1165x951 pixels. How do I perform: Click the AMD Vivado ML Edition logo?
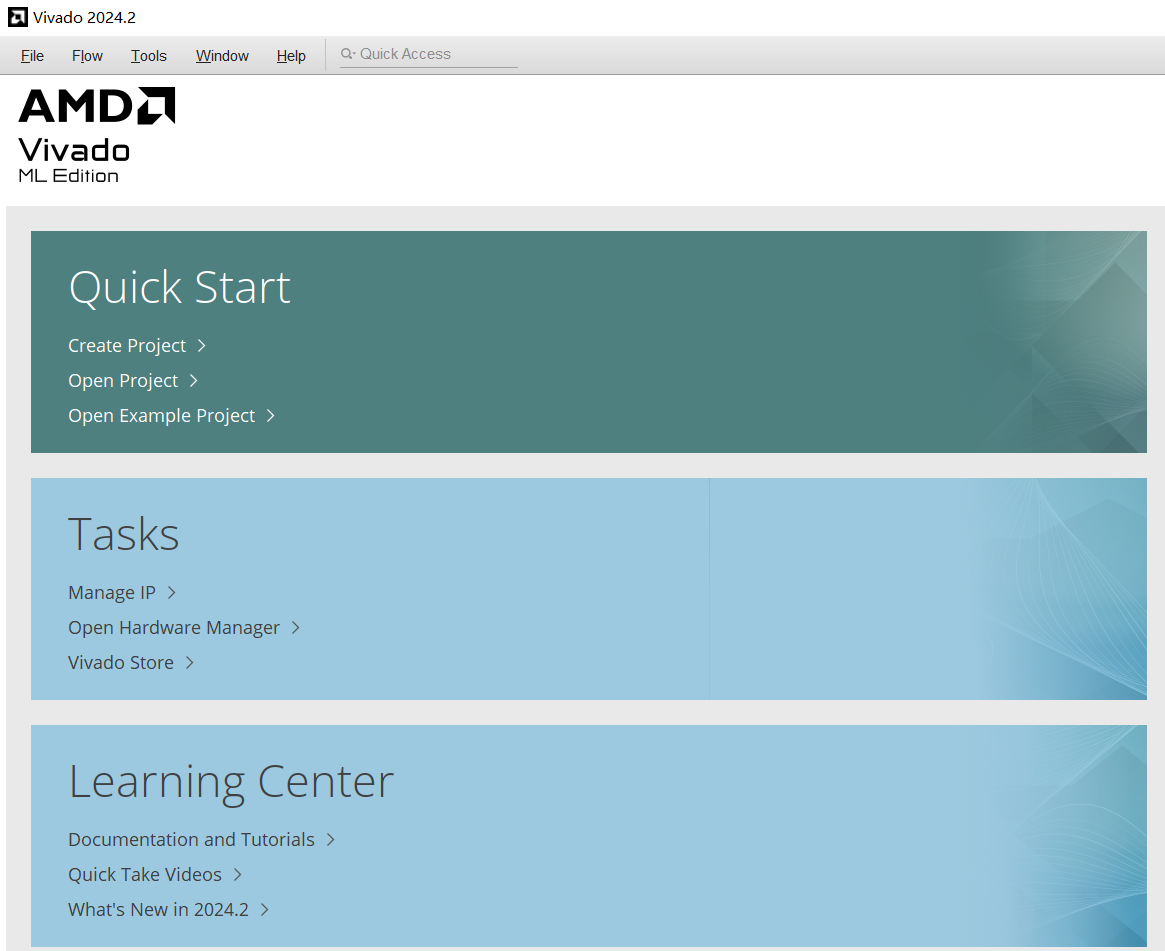pyautogui.click(x=97, y=135)
